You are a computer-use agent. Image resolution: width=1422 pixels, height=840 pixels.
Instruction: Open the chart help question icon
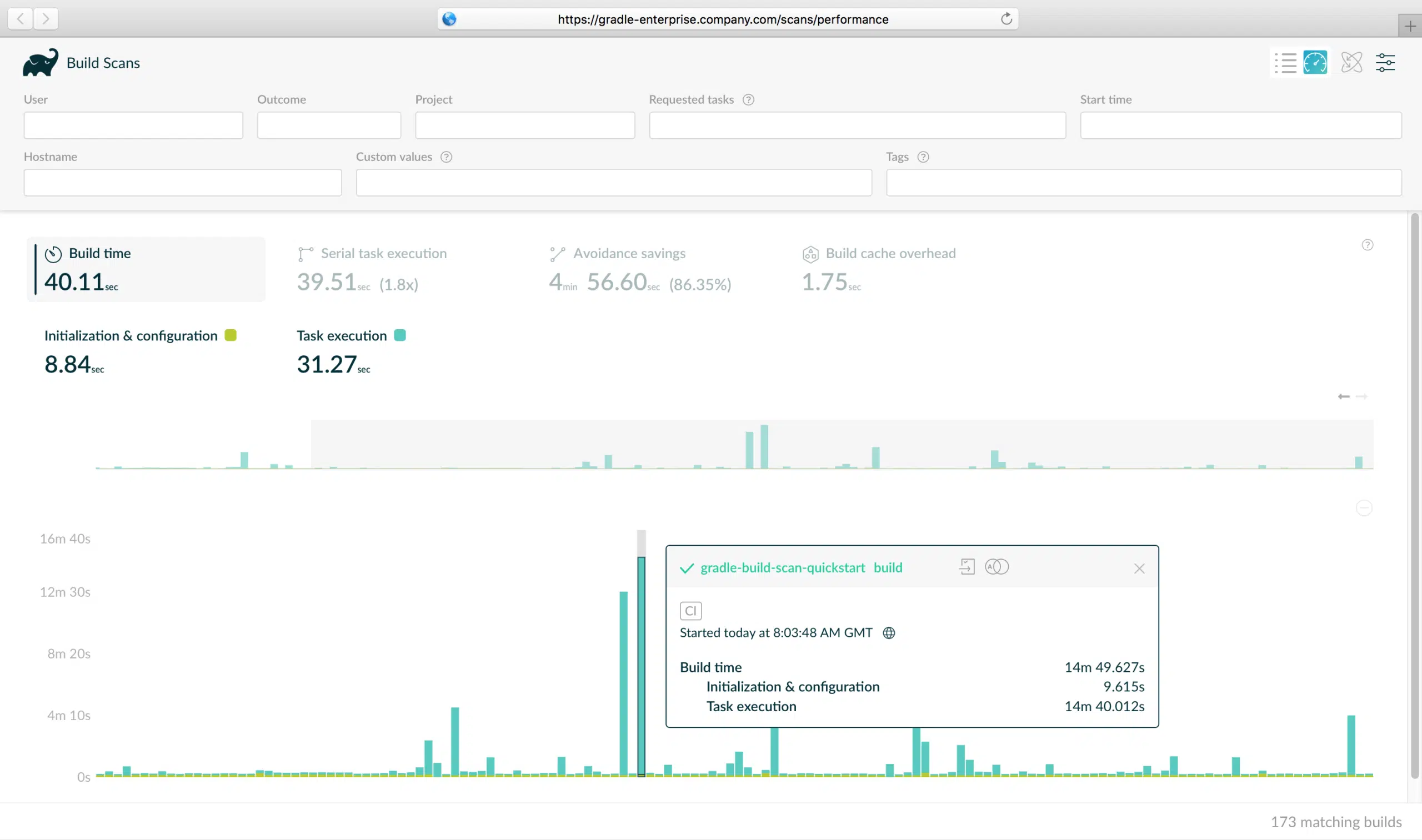tap(1367, 245)
